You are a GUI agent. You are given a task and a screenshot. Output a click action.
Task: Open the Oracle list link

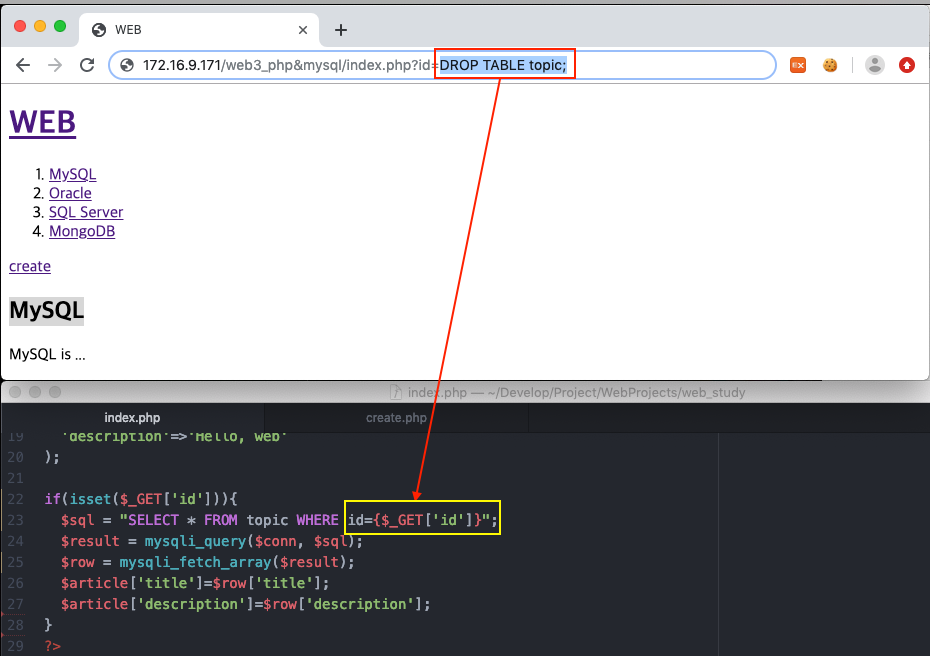pyautogui.click(x=70, y=193)
